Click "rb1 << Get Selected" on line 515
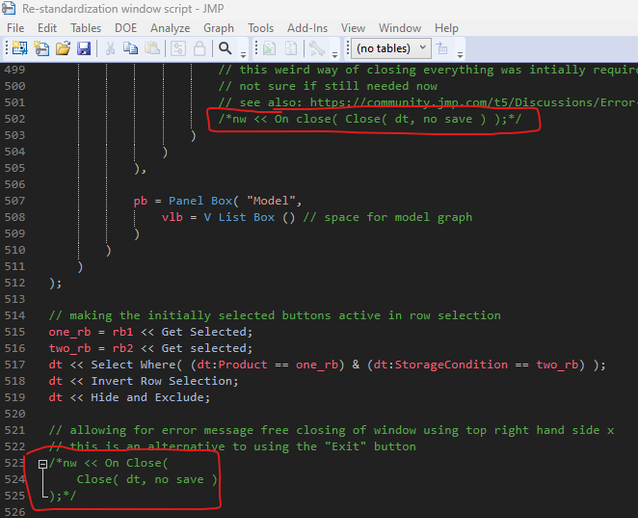Image resolution: width=638 pixels, height=518 pixels. coord(179,332)
